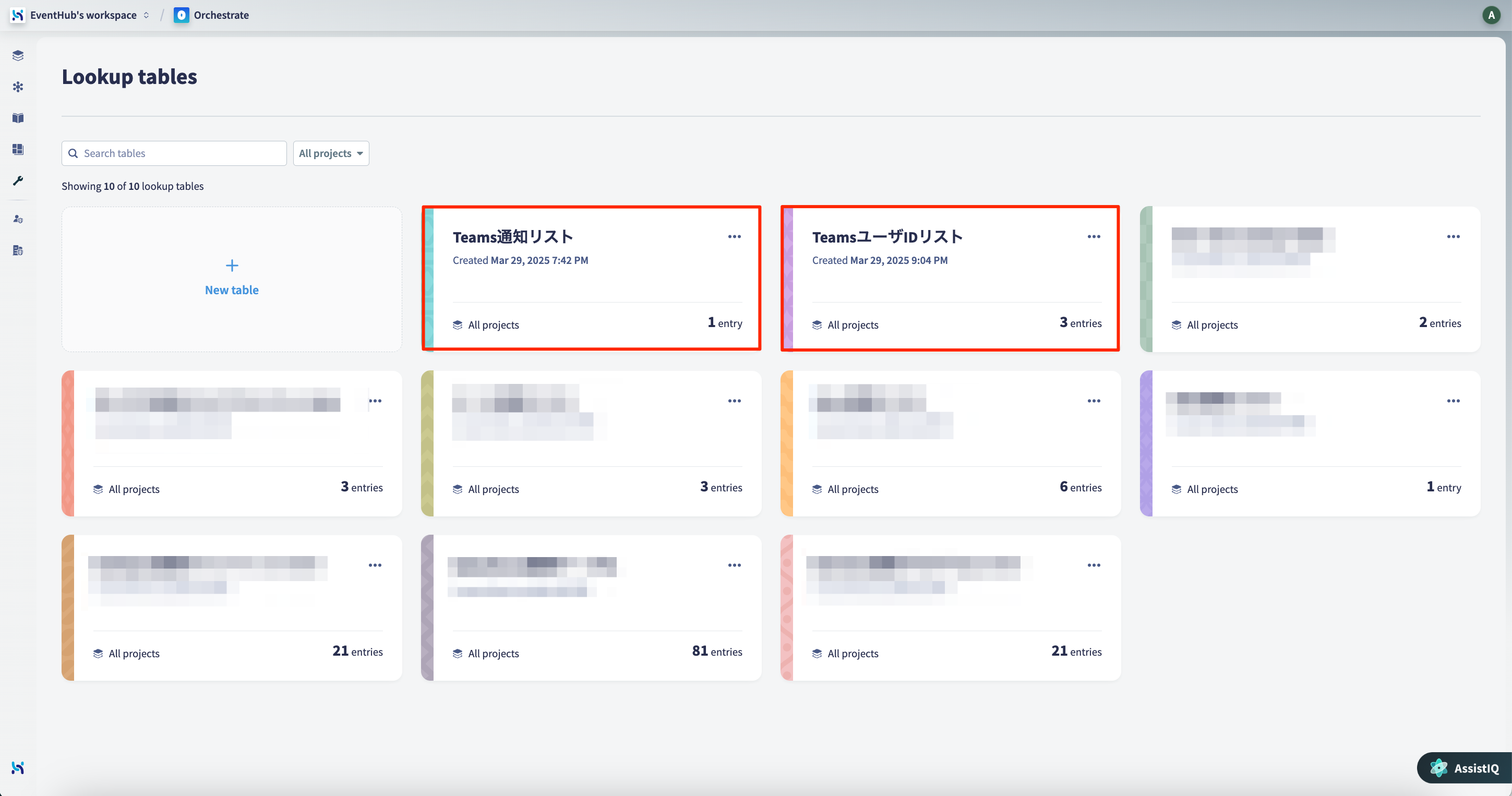
Task: Open the orange-striped card with 6 entries
Action: coord(951,444)
